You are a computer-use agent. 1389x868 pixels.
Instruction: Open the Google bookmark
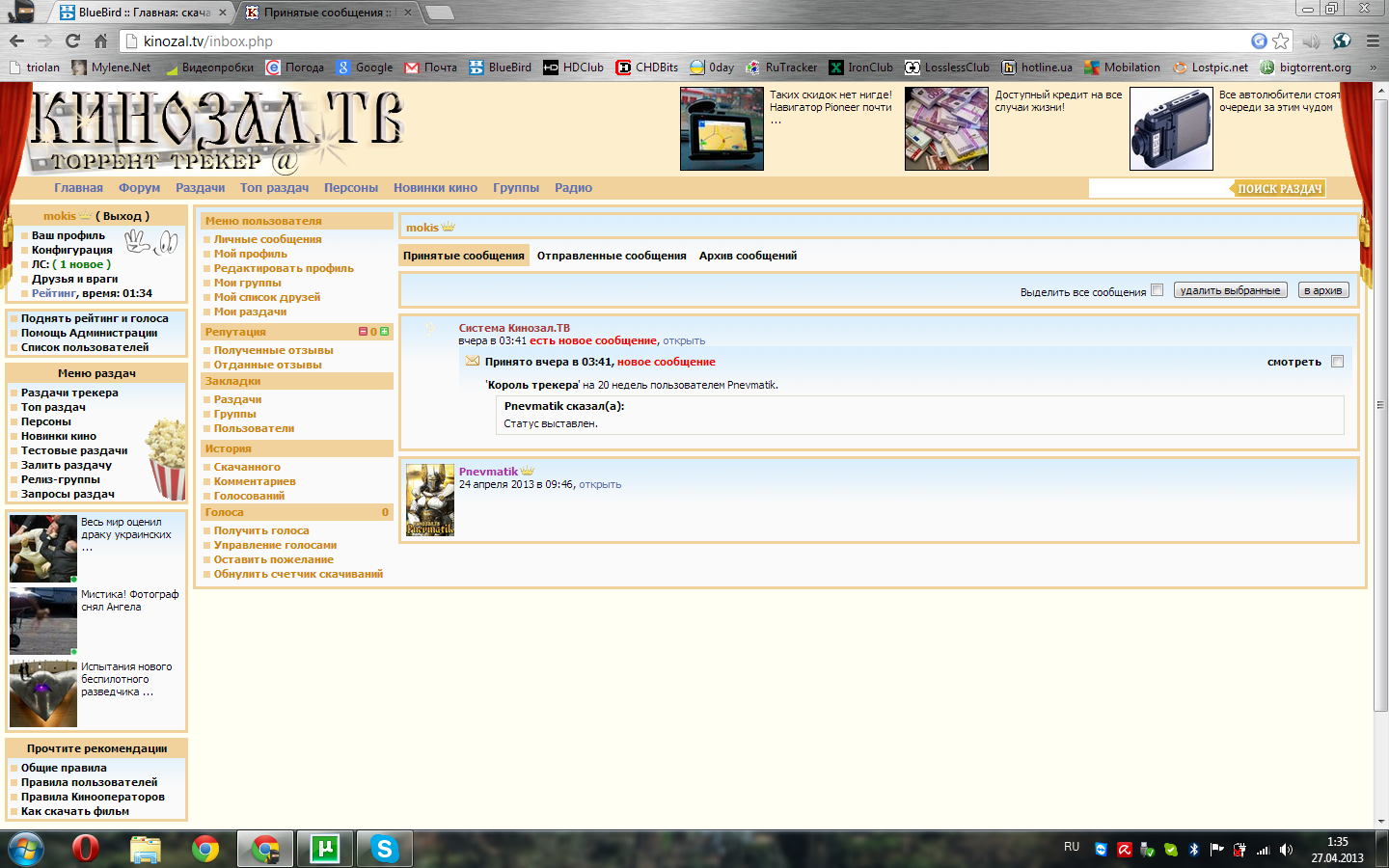pos(365,68)
